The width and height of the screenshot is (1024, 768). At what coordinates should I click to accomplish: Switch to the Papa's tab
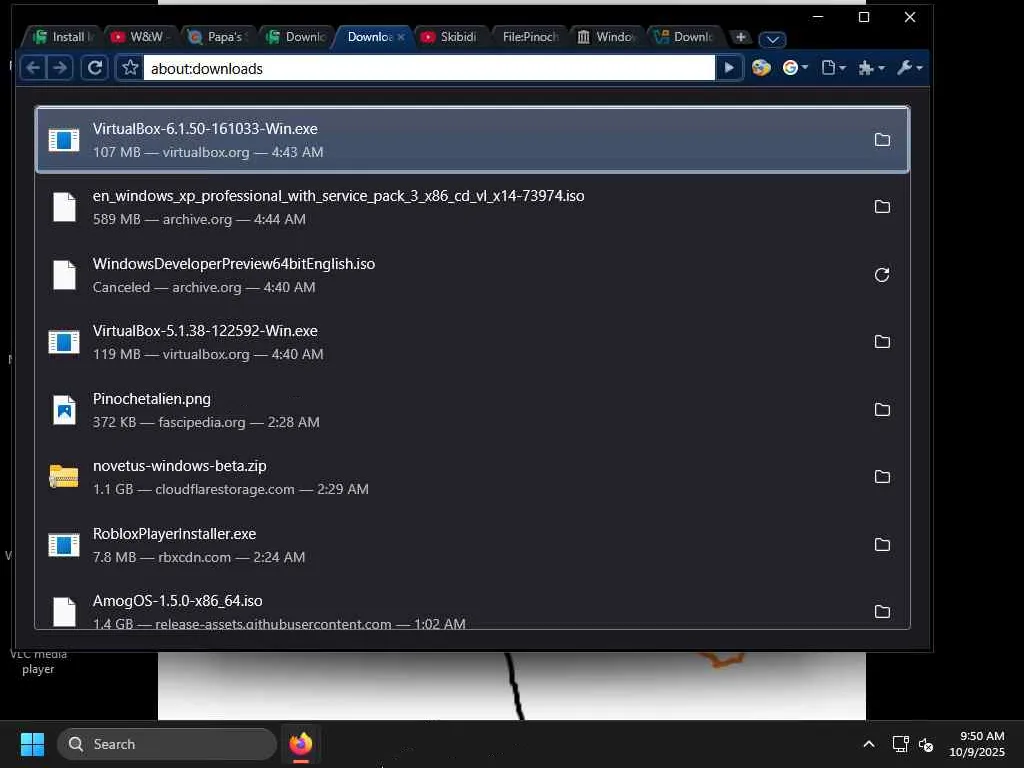219,37
